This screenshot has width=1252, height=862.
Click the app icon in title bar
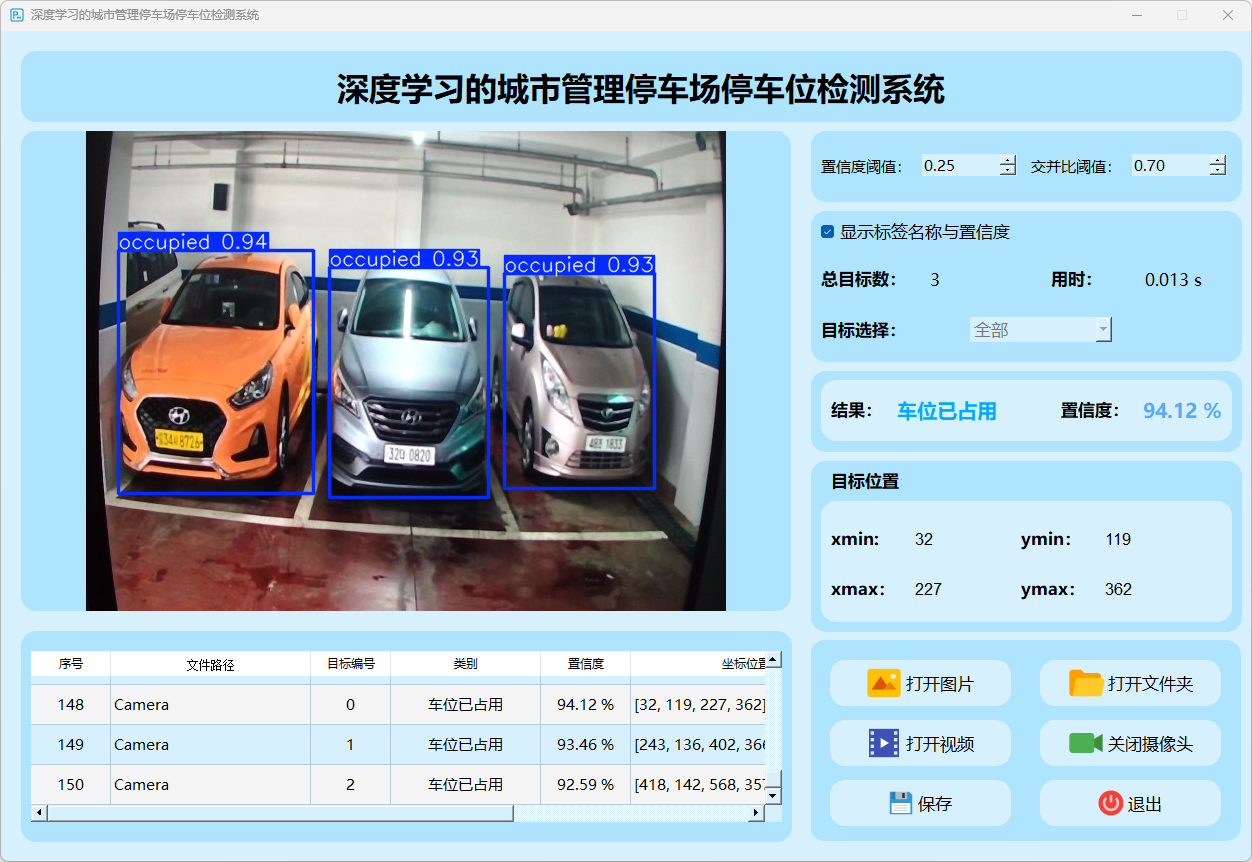16,15
